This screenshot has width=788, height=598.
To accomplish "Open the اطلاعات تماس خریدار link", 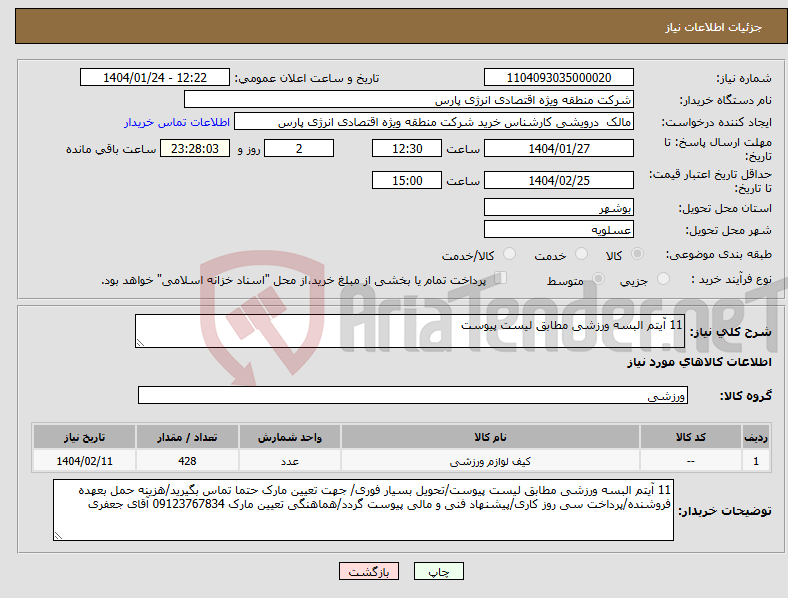I will [177, 122].
